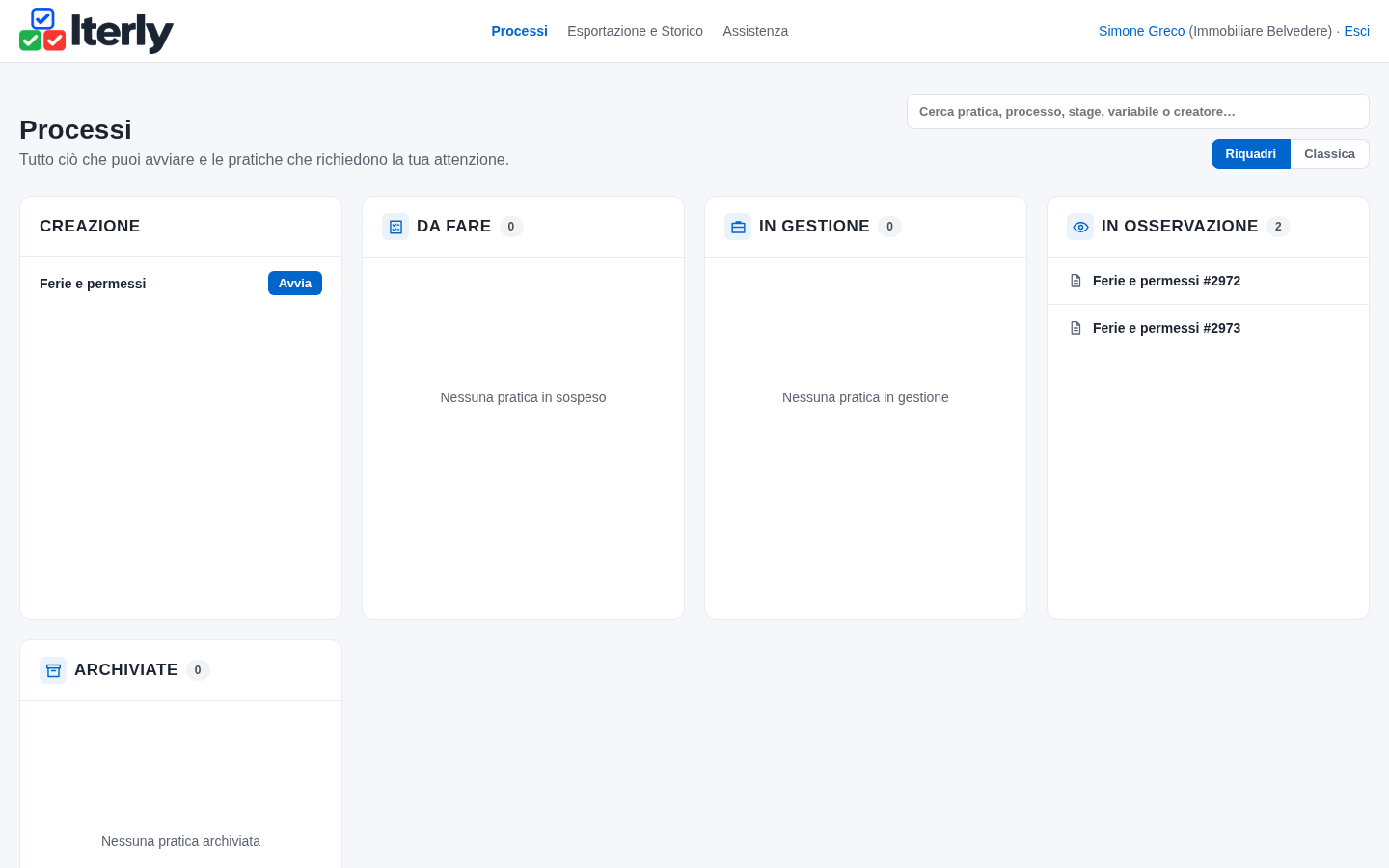Log out via the Esci link

(1356, 31)
